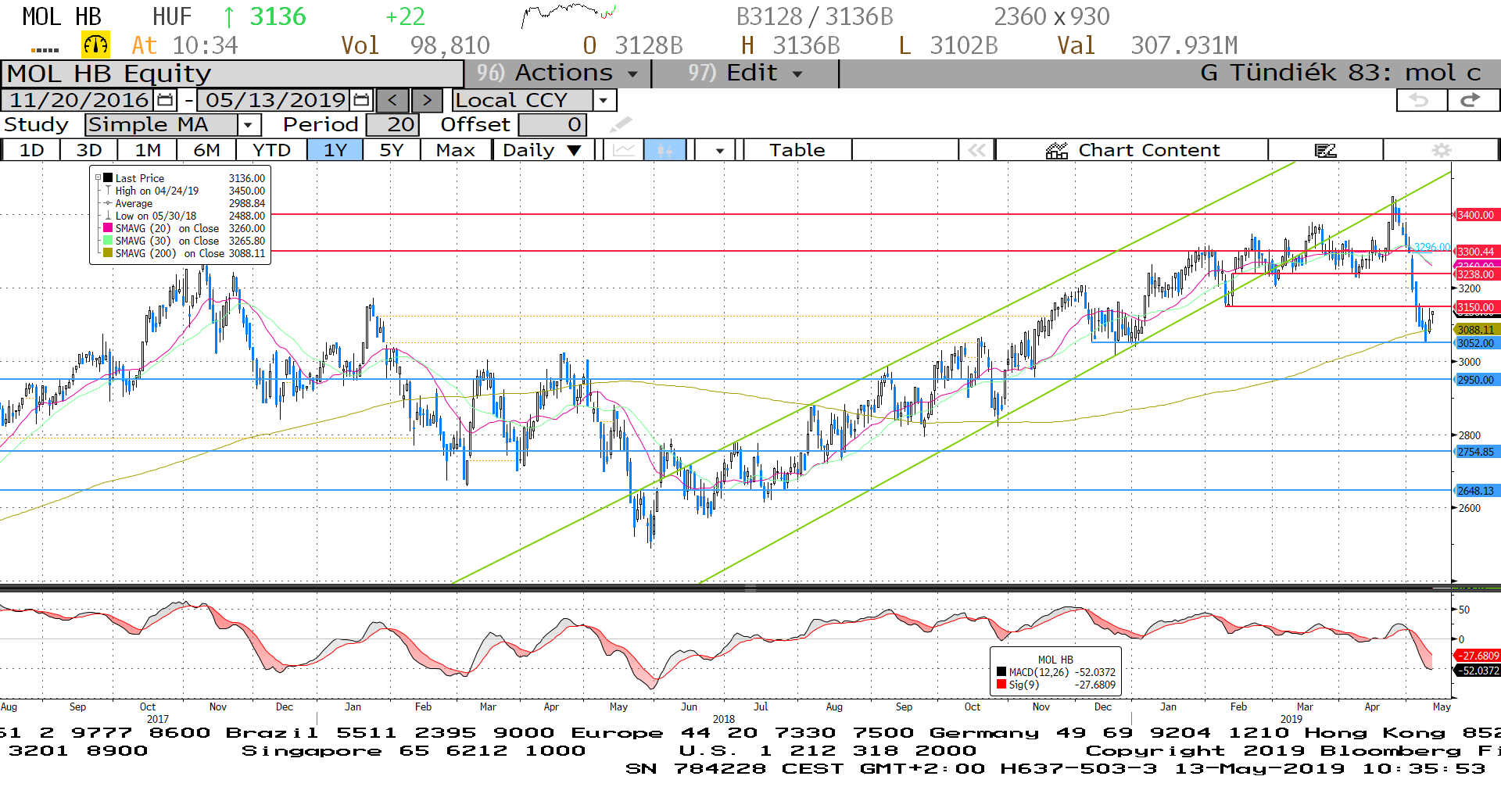
Task: Open the Edit menu
Action: click(745, 73)
